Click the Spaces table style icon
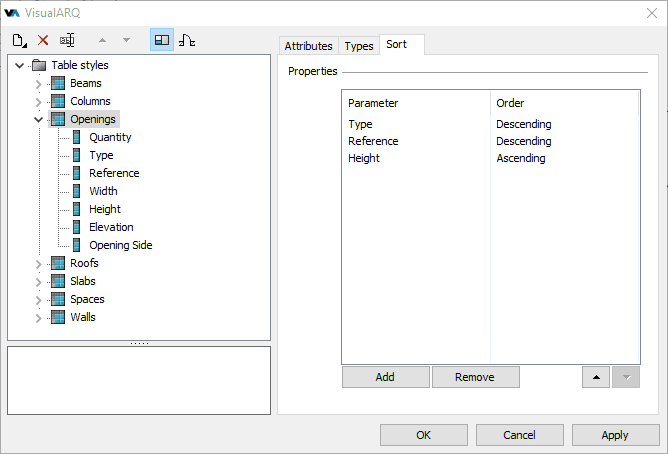The width and height of the screenshot is (668, 454). 58,299
